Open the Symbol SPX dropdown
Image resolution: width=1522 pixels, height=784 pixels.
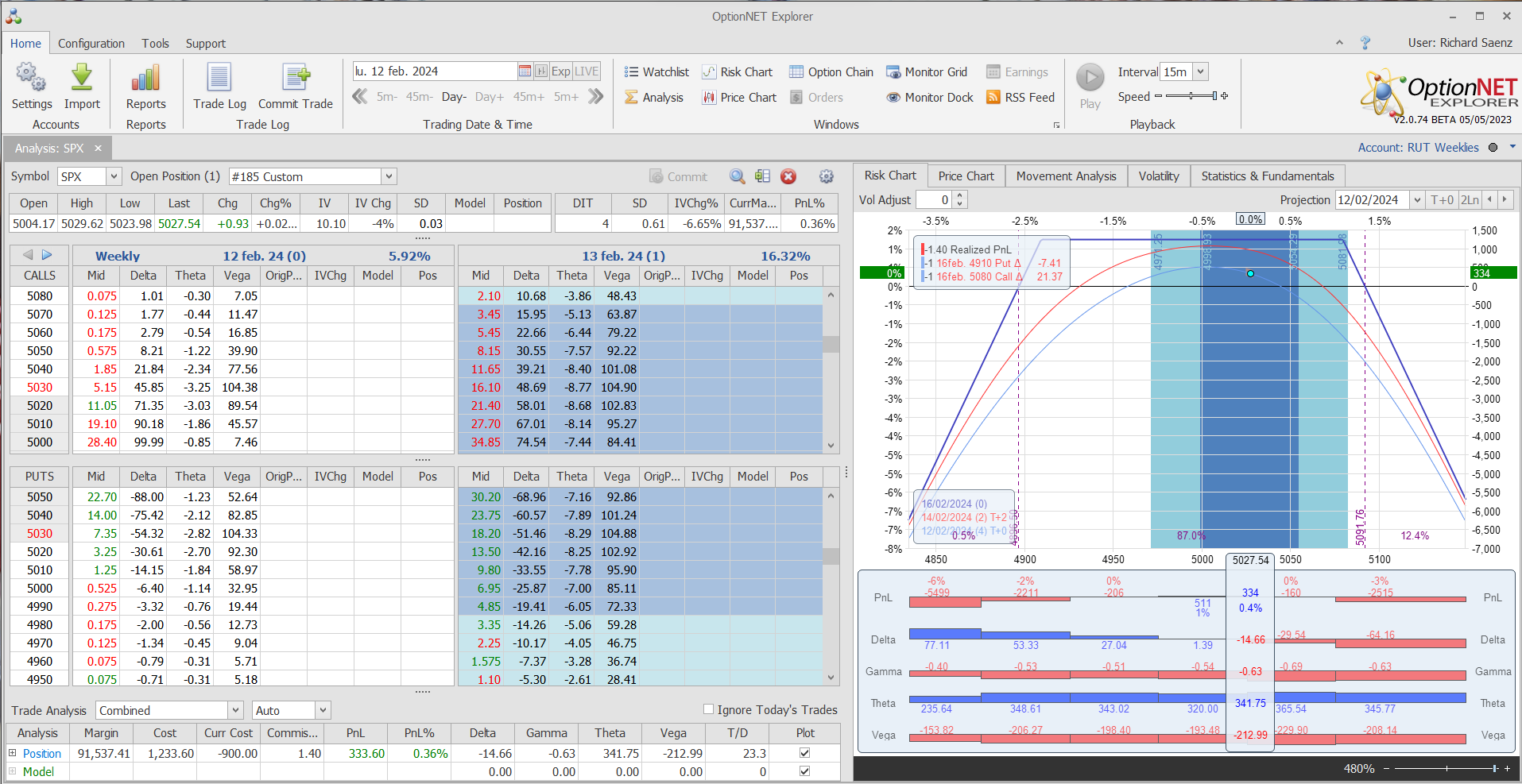pos(114,176)
